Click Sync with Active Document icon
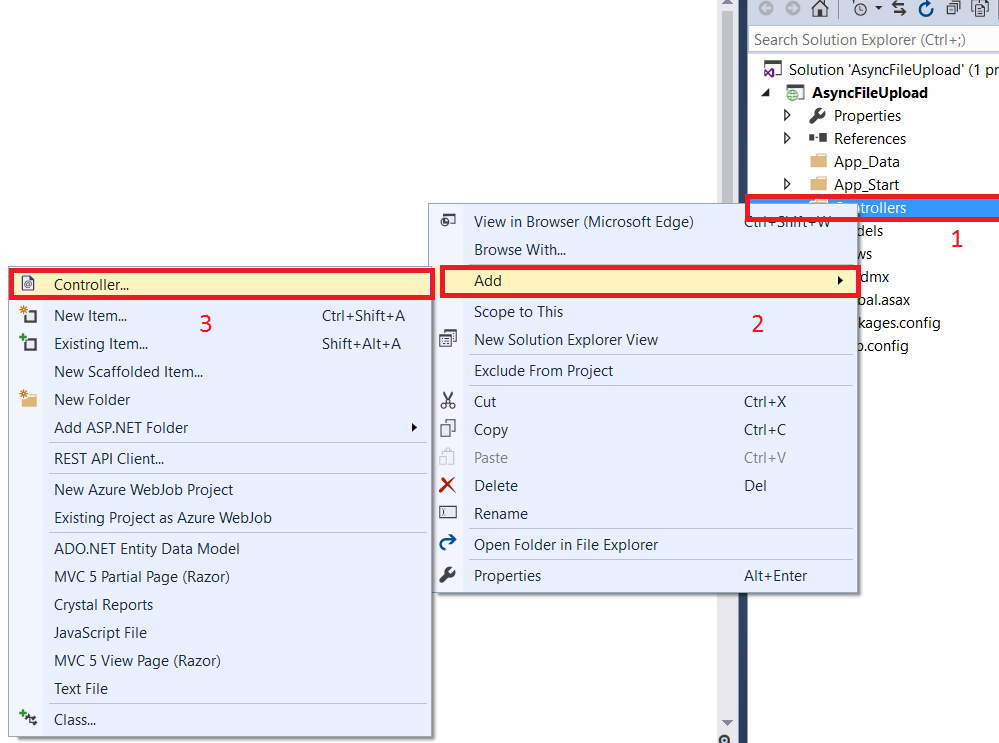The width and height of the screenshot is (999, 743). click(899, 8)
